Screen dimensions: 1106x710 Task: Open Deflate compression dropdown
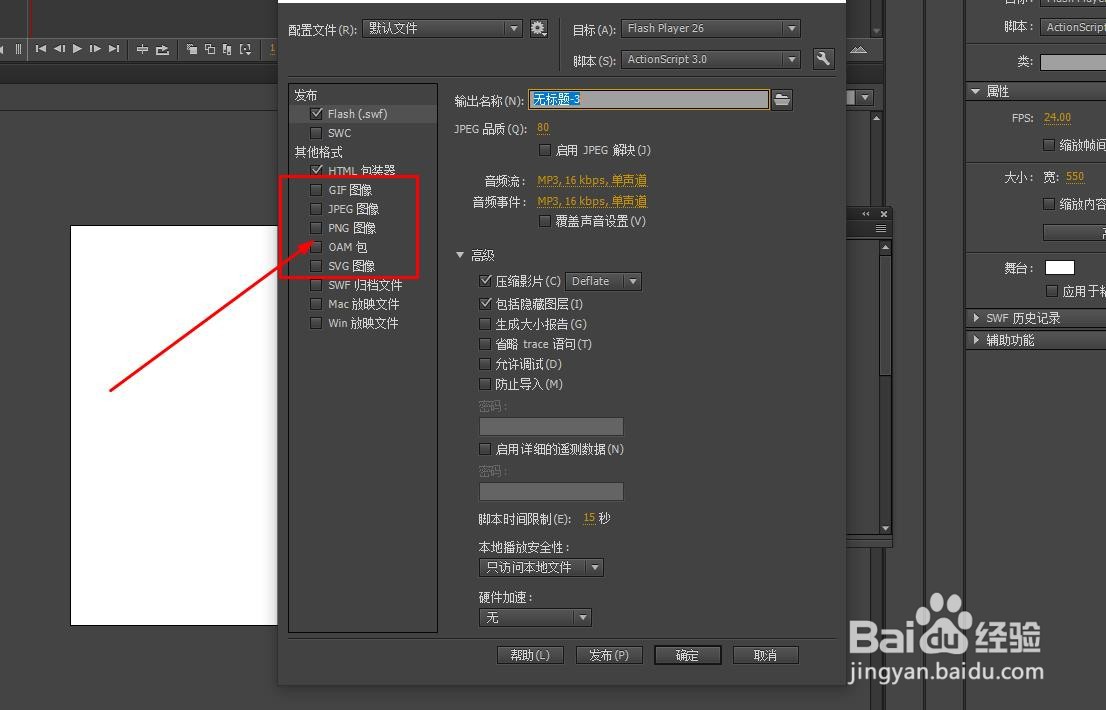[x=603, y=281]
